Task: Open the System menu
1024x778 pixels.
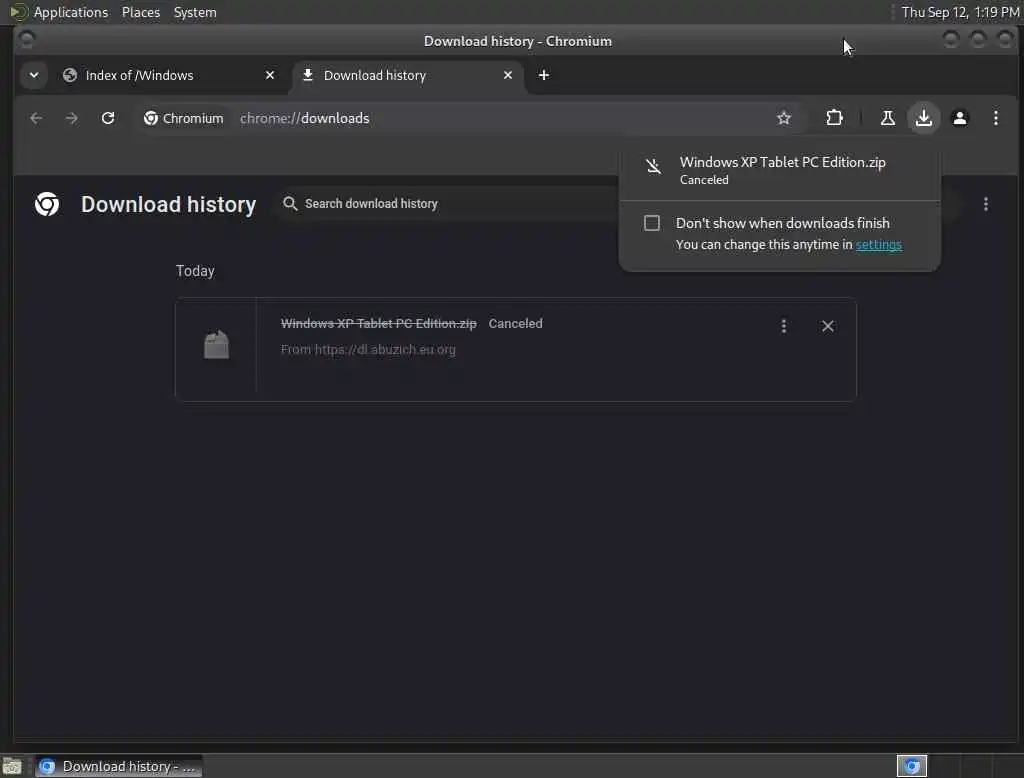Action: [195, 12]
